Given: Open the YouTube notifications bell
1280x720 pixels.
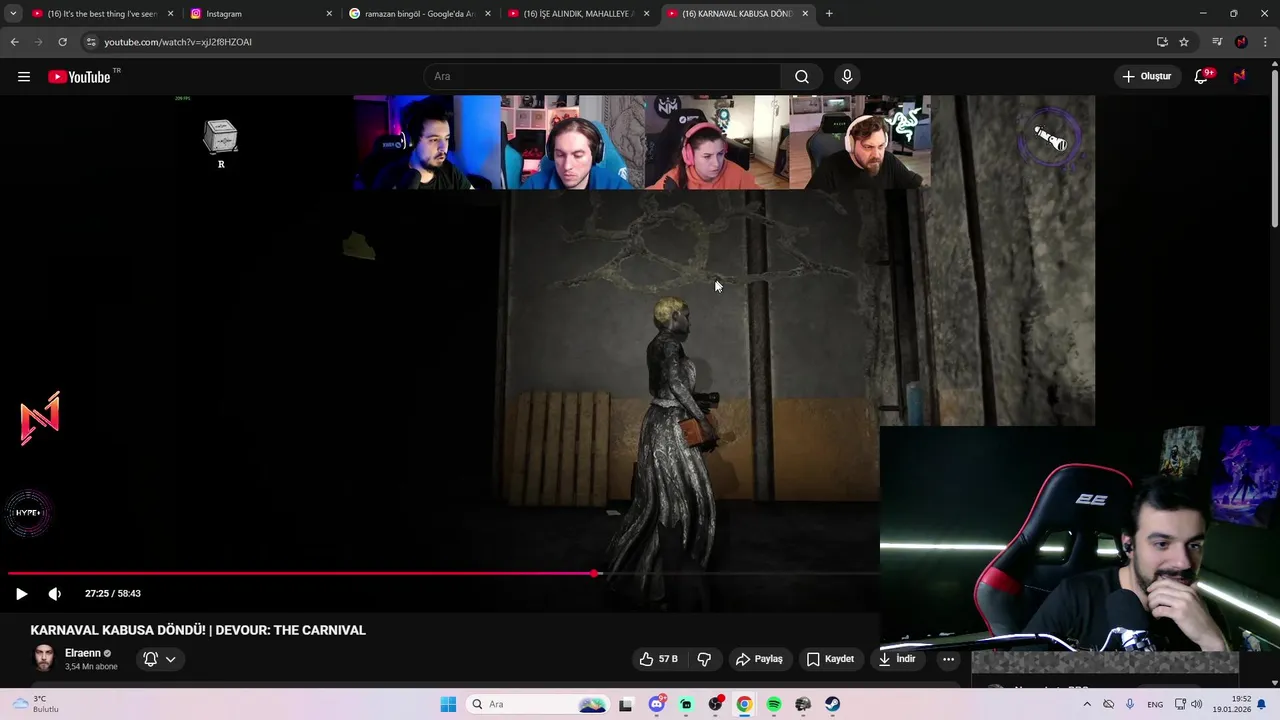Looking at the screenshot, I should pyautogui.click(x=1202, y=77).
